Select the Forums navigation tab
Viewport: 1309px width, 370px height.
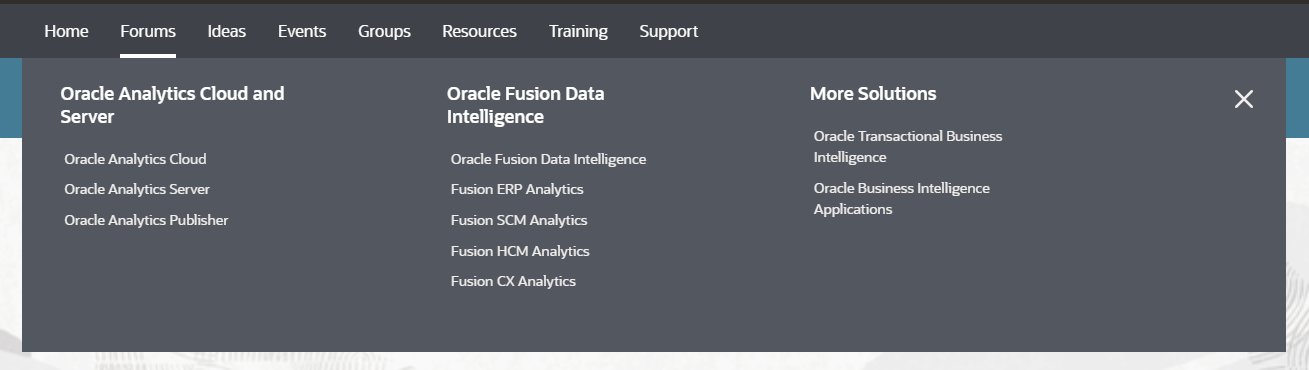pos(148,31)
